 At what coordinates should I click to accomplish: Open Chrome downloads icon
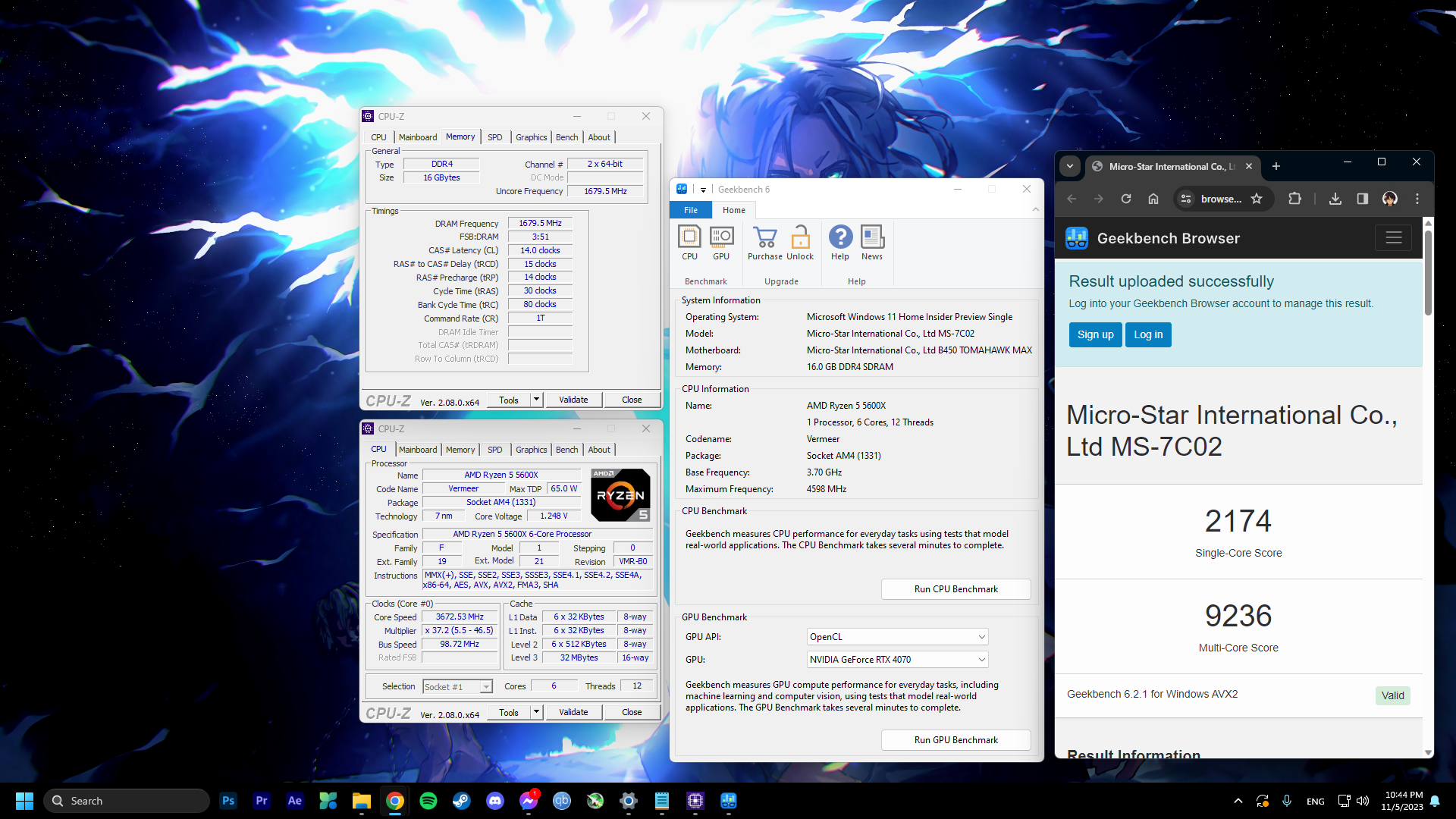pyautogui.click(x=1335, y=199)
